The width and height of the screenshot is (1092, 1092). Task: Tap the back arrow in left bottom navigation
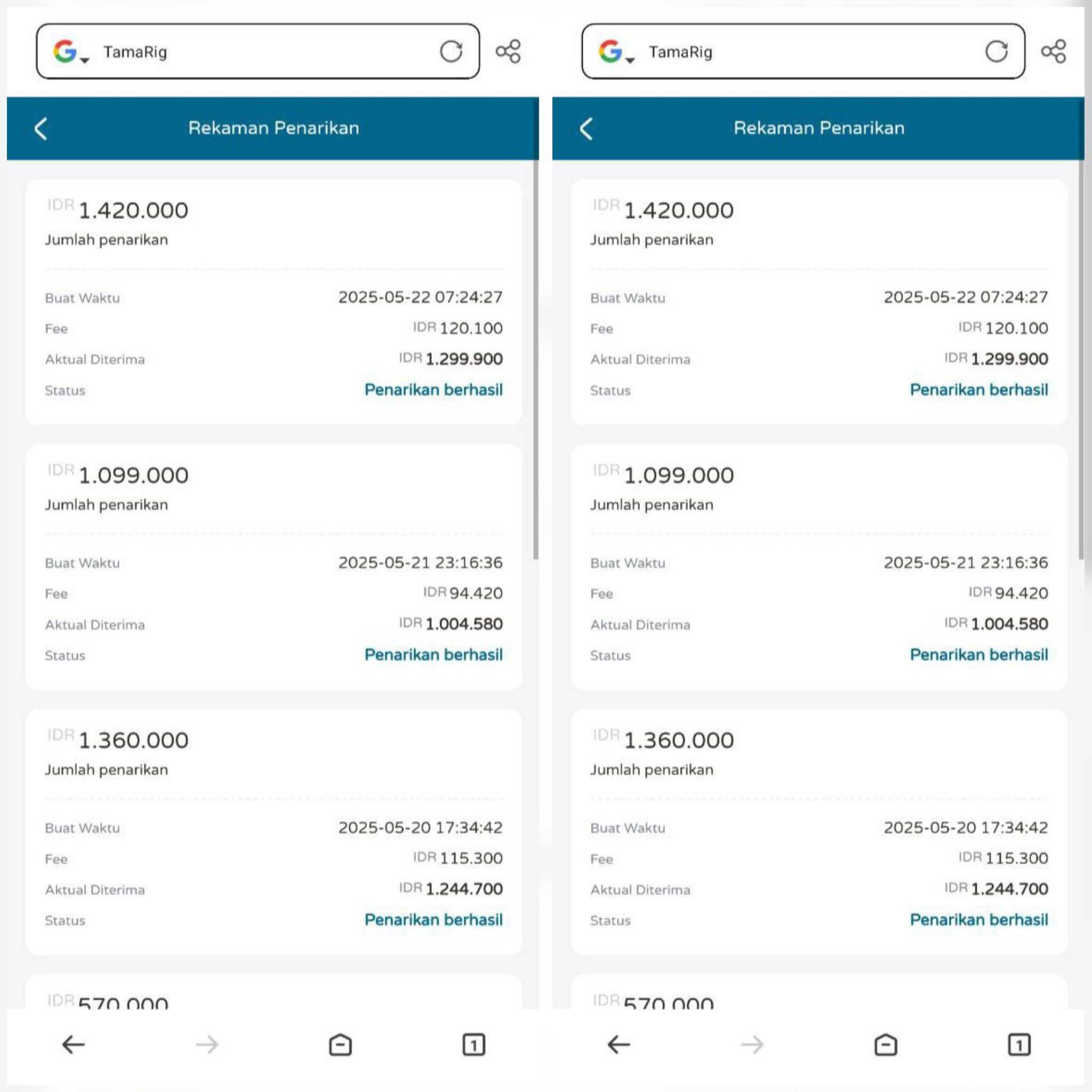(74, 1045)
